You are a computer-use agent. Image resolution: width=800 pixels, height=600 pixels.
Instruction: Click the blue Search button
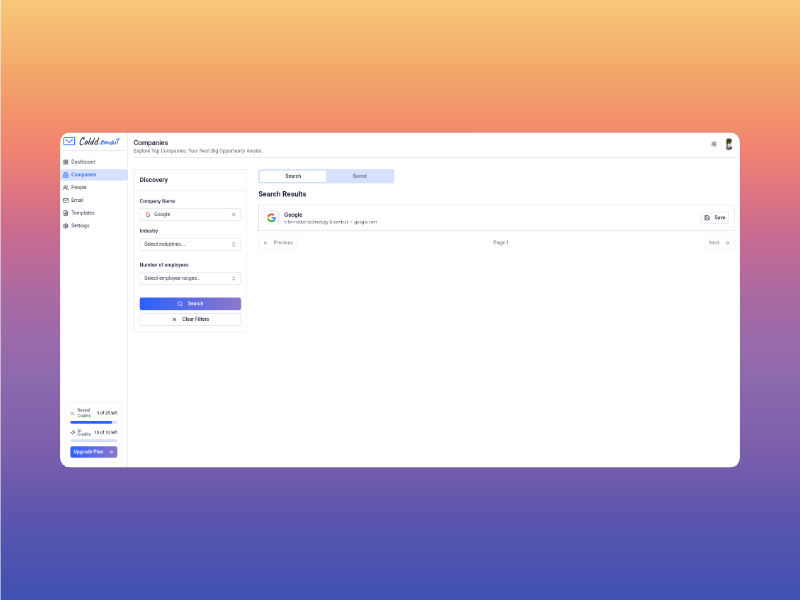tap(190, 303)
